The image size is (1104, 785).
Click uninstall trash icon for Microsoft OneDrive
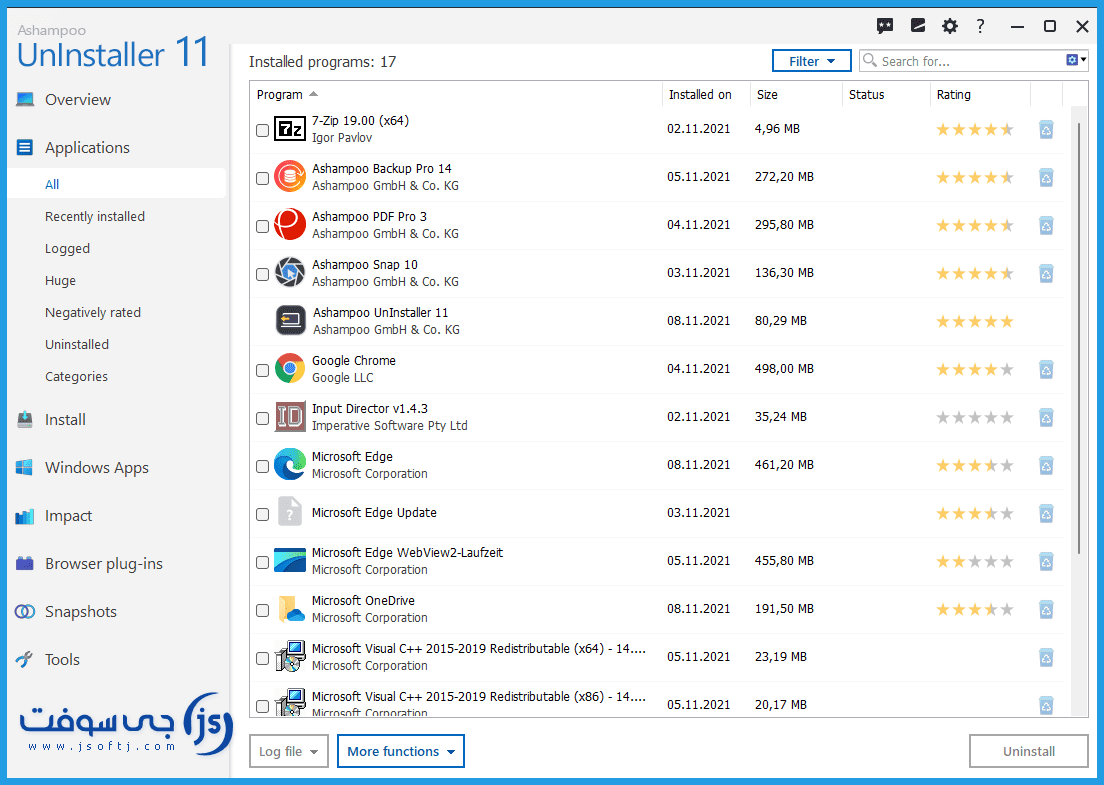1046,610
